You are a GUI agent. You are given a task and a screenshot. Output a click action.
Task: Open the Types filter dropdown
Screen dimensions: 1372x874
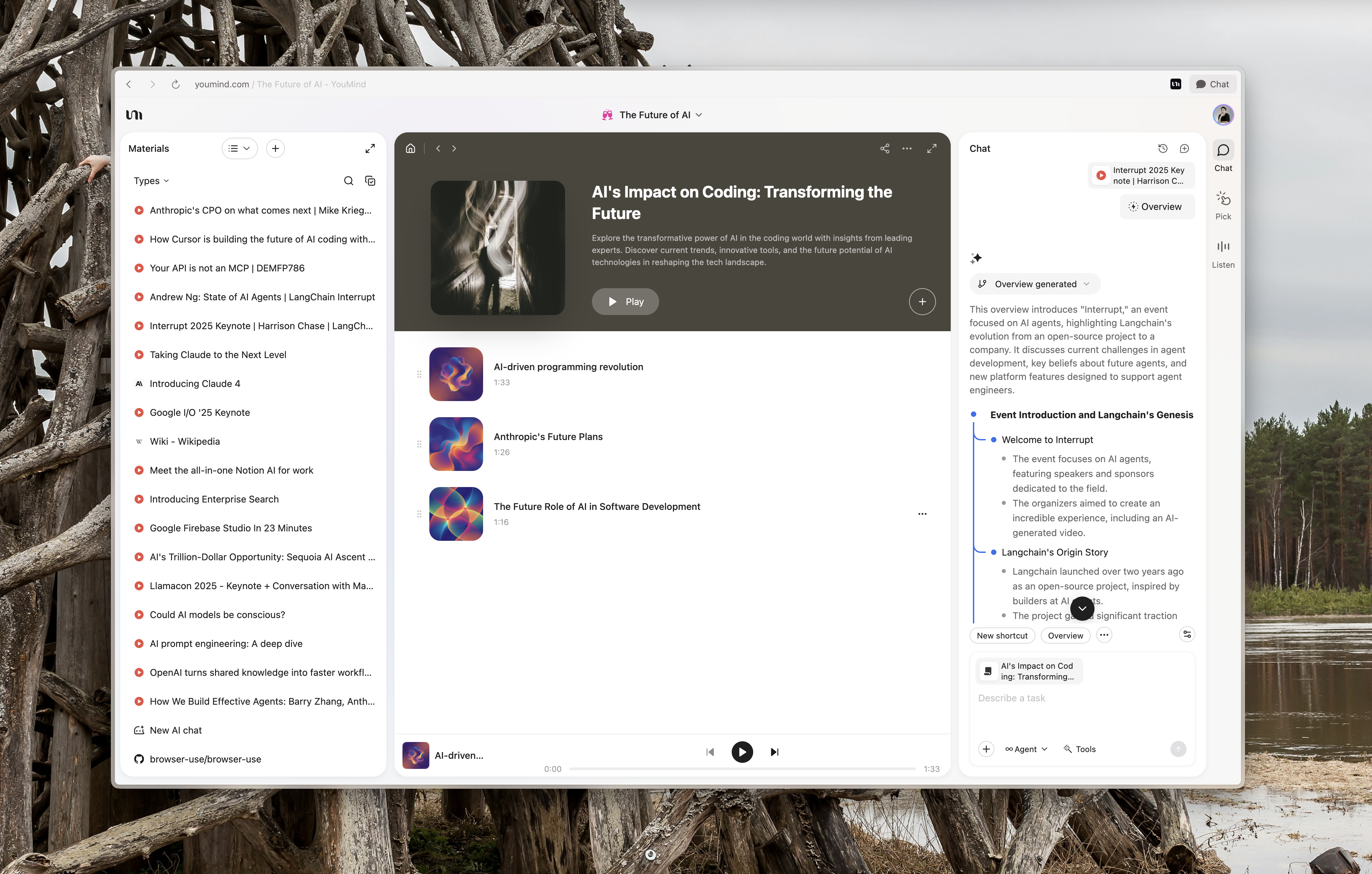click(151, 181)
